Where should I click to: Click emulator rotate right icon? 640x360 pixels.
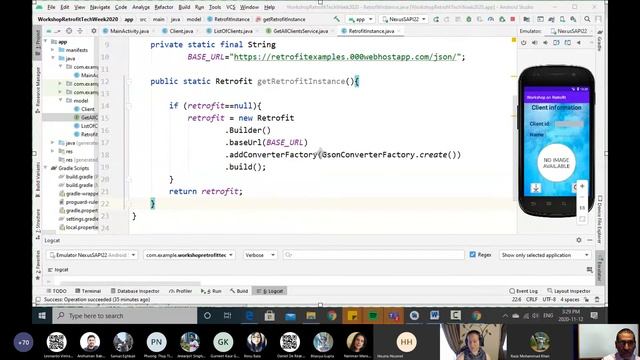(567, 42)
